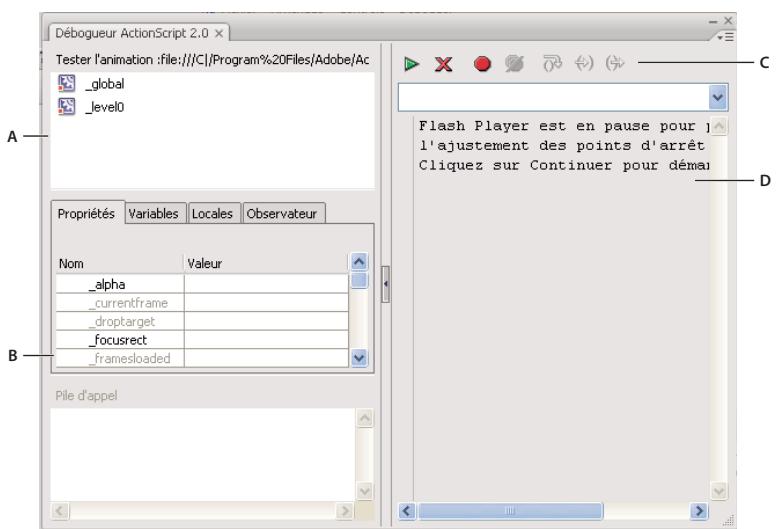Click the panel resize grip corner
Viewport: 779px width, 529px height.
728,520
